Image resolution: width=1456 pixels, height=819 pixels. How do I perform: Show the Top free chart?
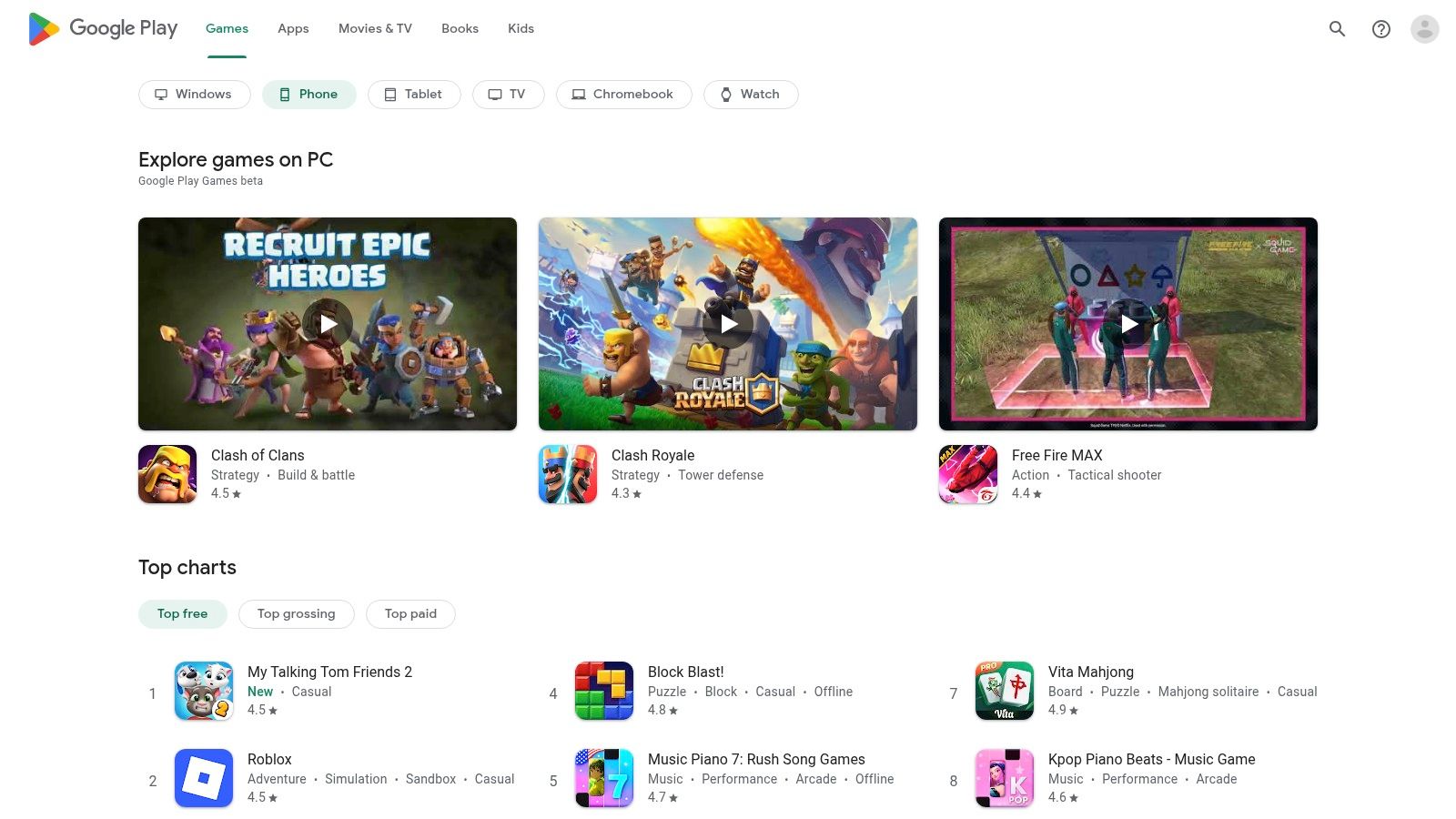tap(183, 613)
